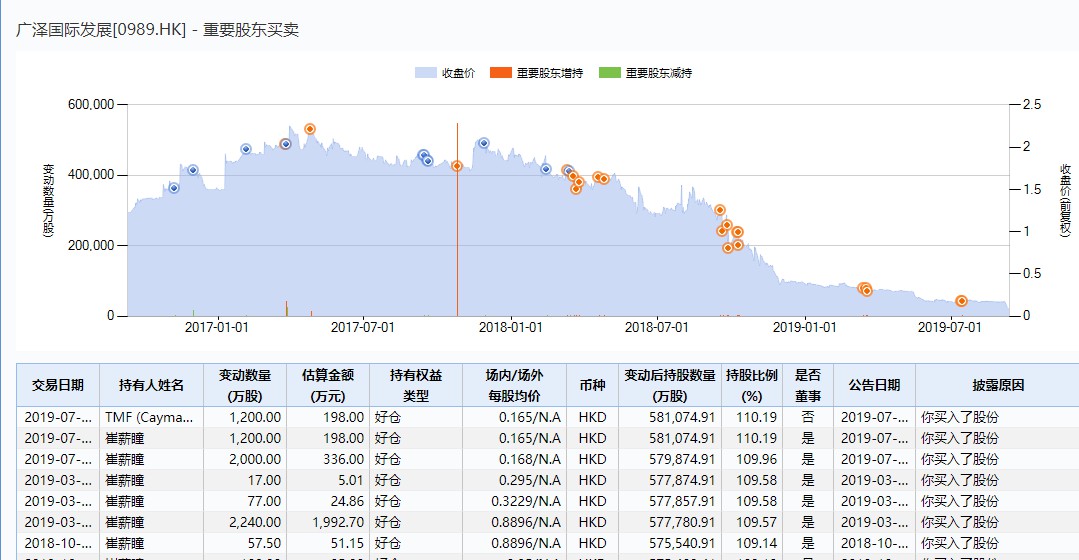Click the orange marker at the highest price peak
1079x560 pixels.
point(310,129)
